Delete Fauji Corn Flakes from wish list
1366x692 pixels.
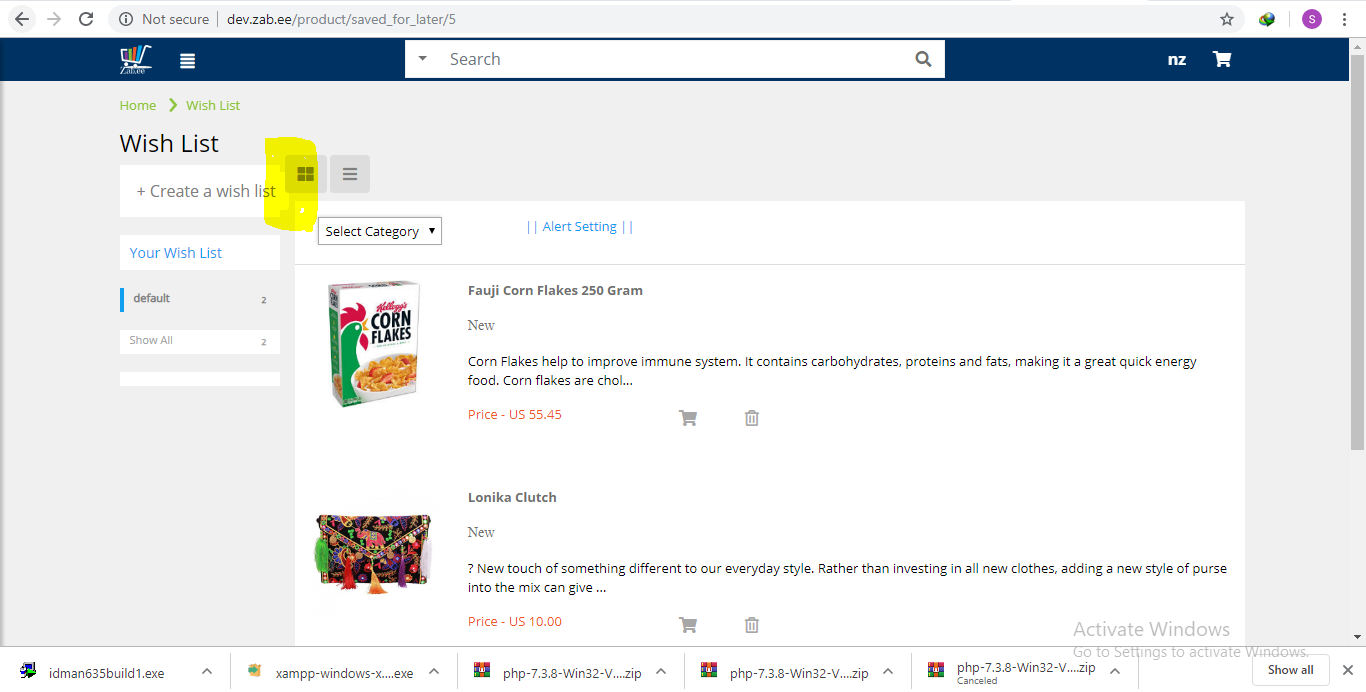[752, 418]
